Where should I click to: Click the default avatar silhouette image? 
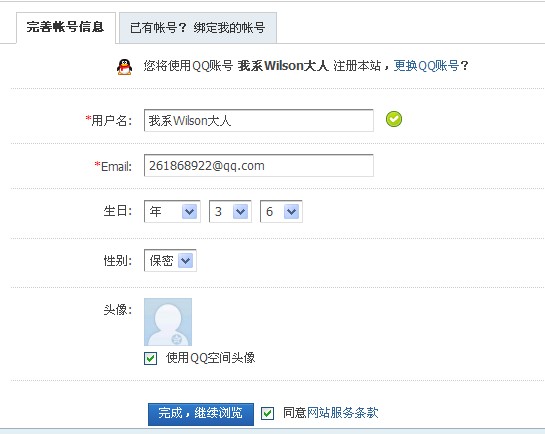pos(168,322)
